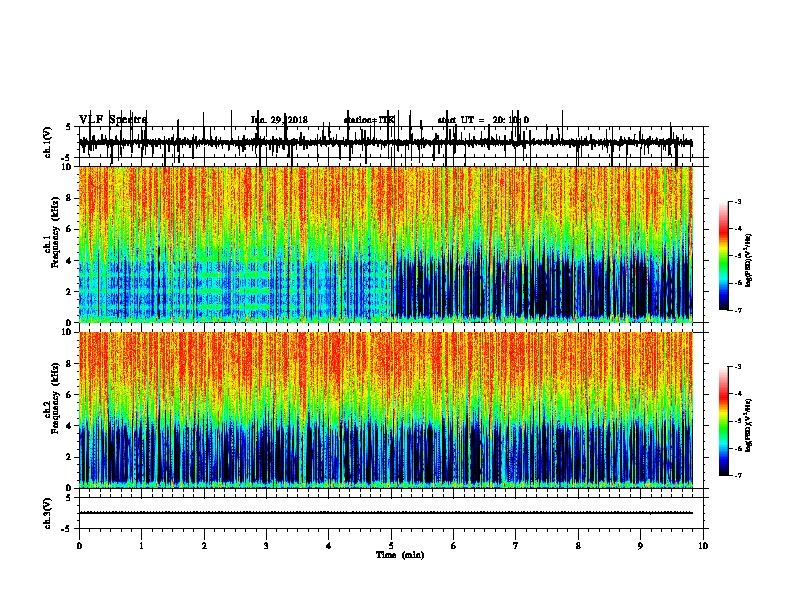
Task: Select the 'Jan. 29, 2018' date label
Action: (279, 120)
